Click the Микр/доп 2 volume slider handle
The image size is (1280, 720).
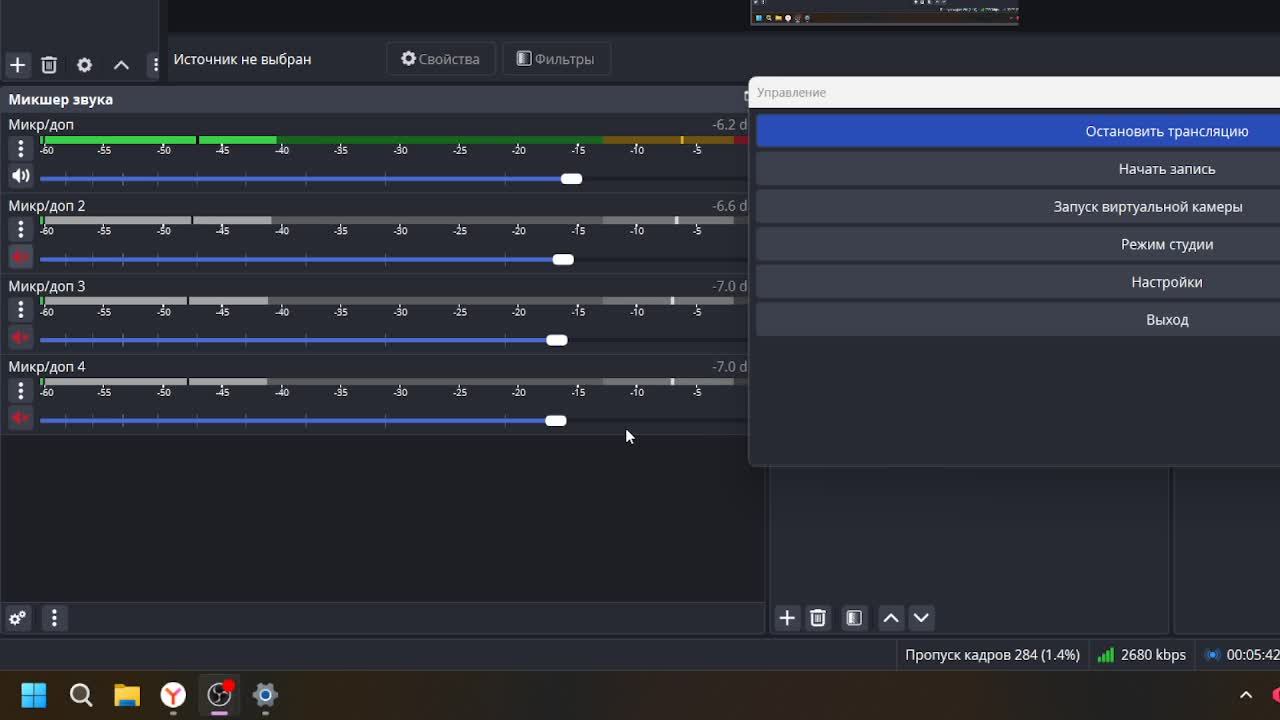click(563, 259)
